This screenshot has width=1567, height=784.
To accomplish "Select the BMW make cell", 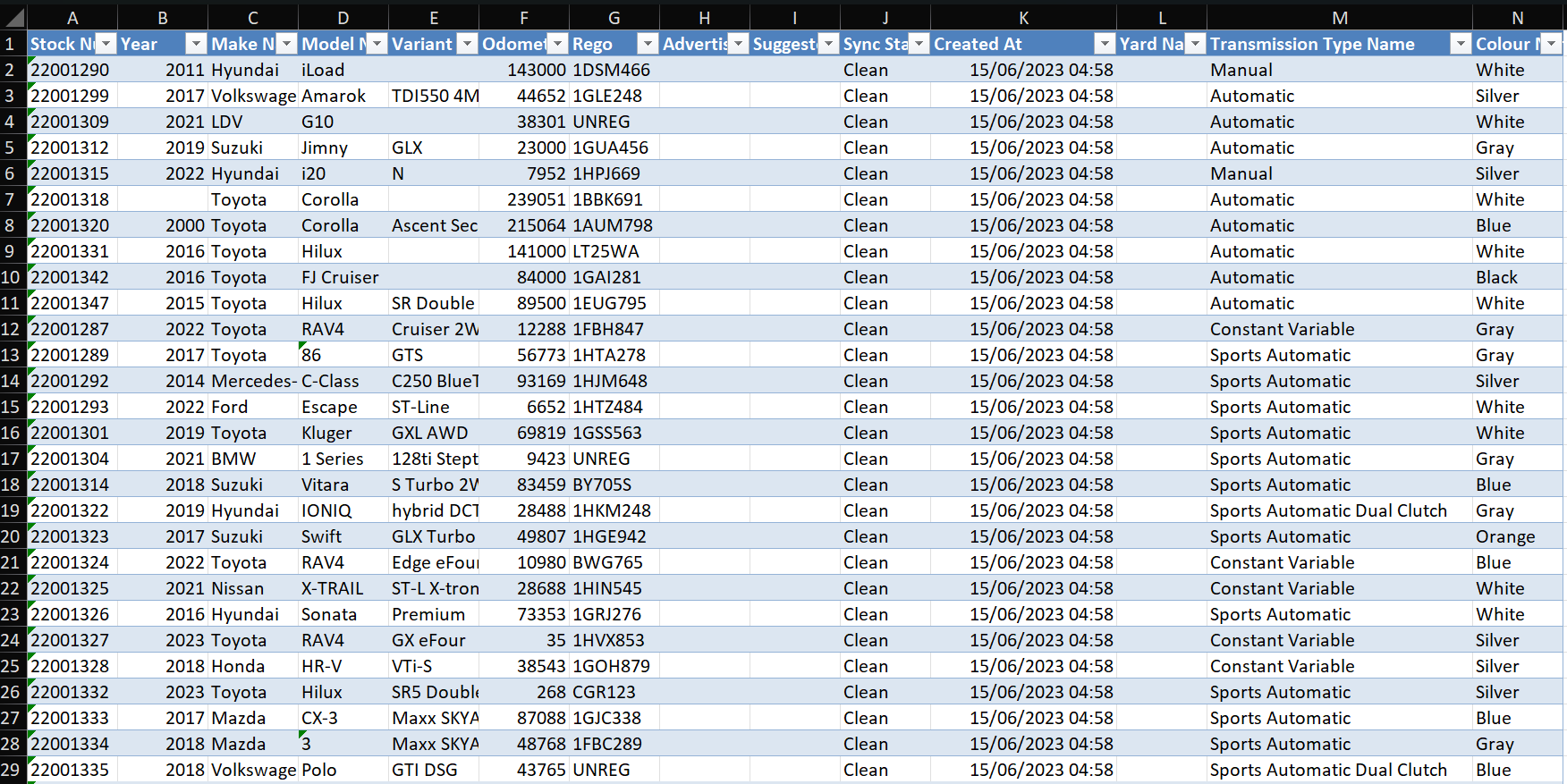I will (253, 459).
